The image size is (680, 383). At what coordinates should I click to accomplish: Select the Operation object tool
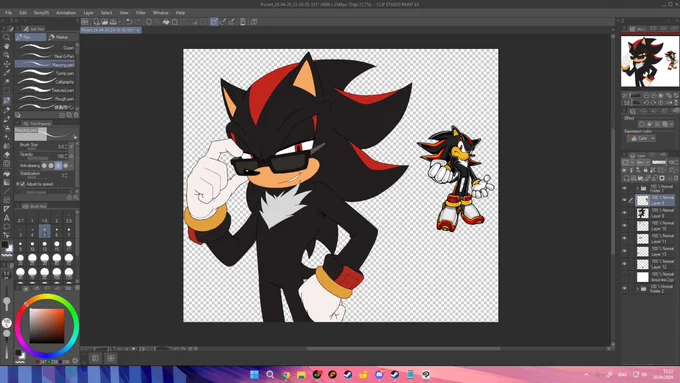(7, 55)
